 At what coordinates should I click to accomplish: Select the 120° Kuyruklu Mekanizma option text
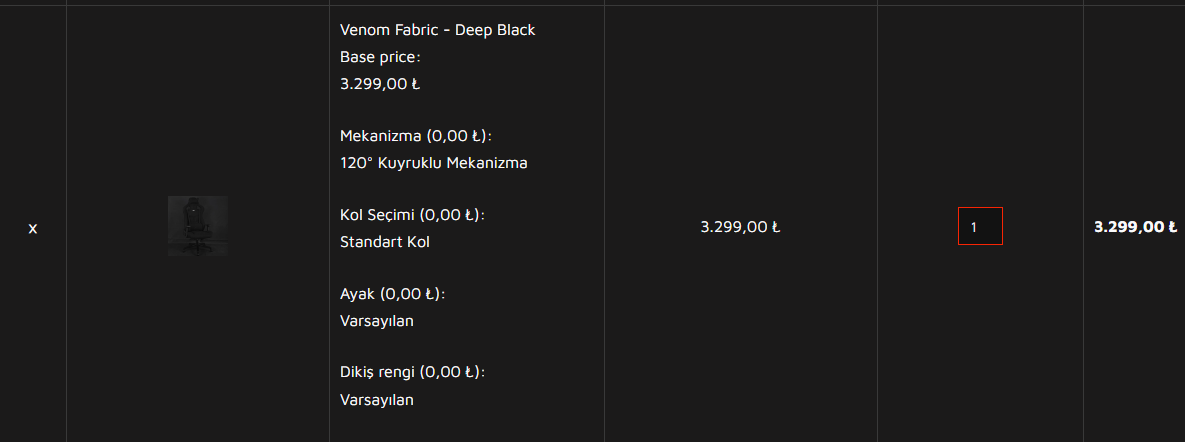(433, 163)
